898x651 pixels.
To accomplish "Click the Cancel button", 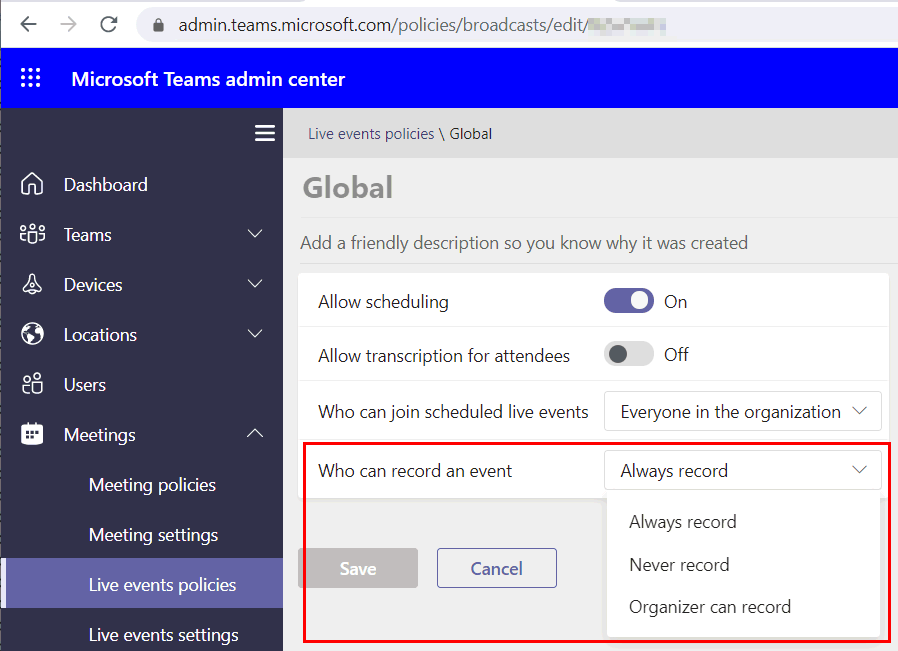I will coord(497,568).
